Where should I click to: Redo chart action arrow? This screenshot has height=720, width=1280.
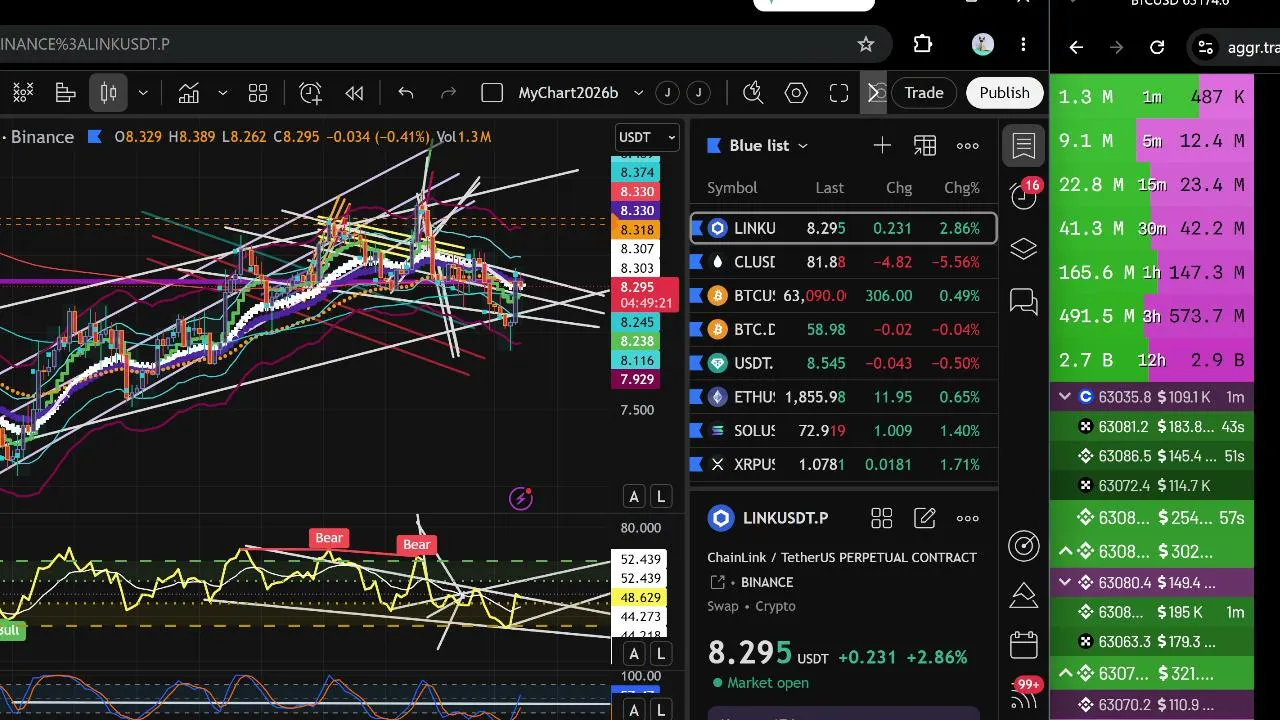pyautogui.click(x=449, y=93)
